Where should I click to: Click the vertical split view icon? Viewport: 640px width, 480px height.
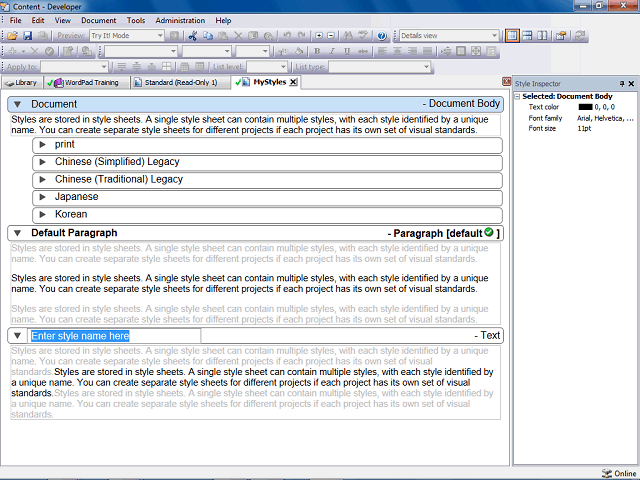pyautogui.click(x=542, y=36)
